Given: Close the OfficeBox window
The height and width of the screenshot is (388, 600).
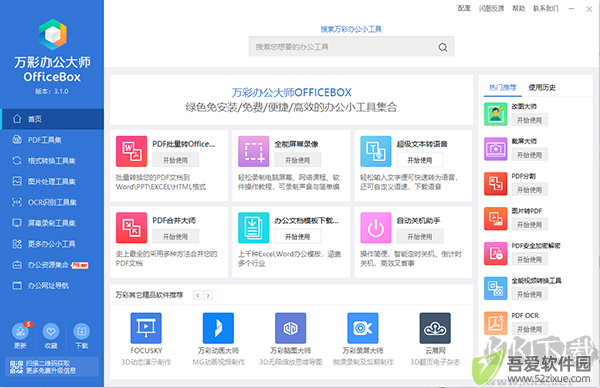Looking at the screenshot, I should click(589, 9).
